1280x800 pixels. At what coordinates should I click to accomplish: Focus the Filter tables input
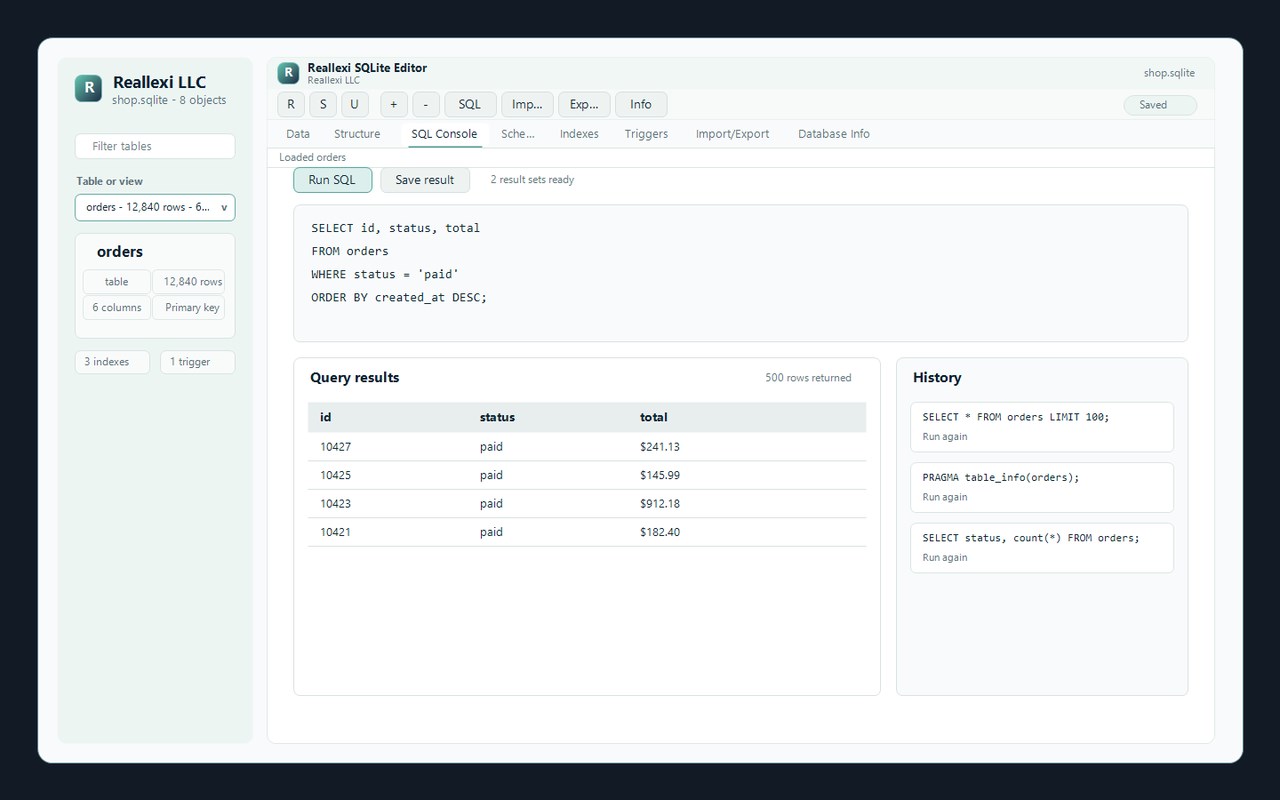[155, 146]
